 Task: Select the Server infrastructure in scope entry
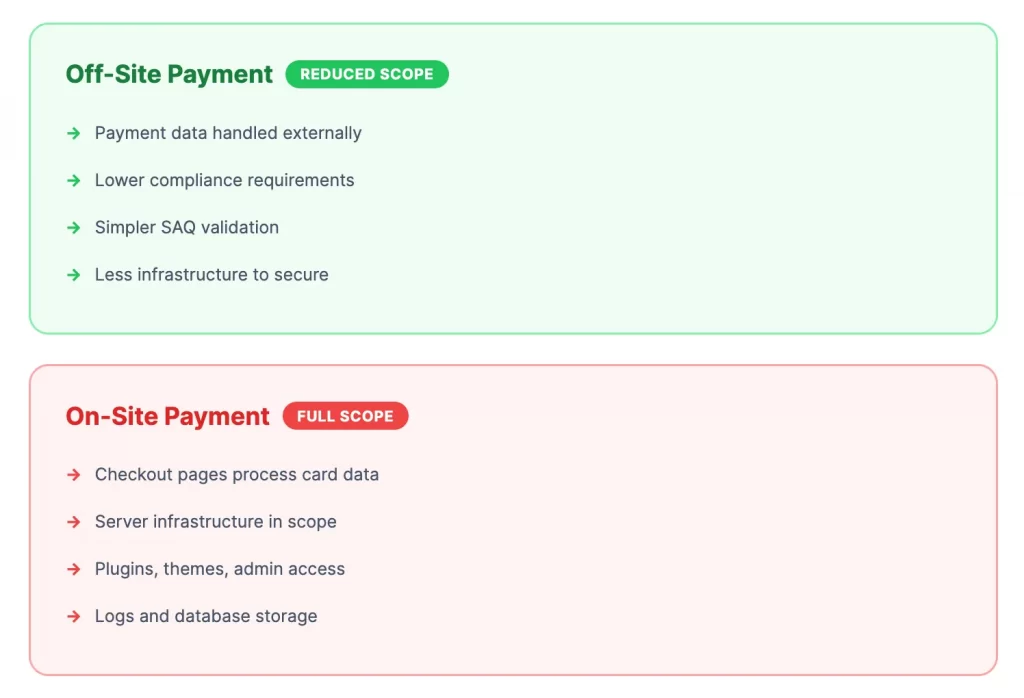[x=215, y=522]
